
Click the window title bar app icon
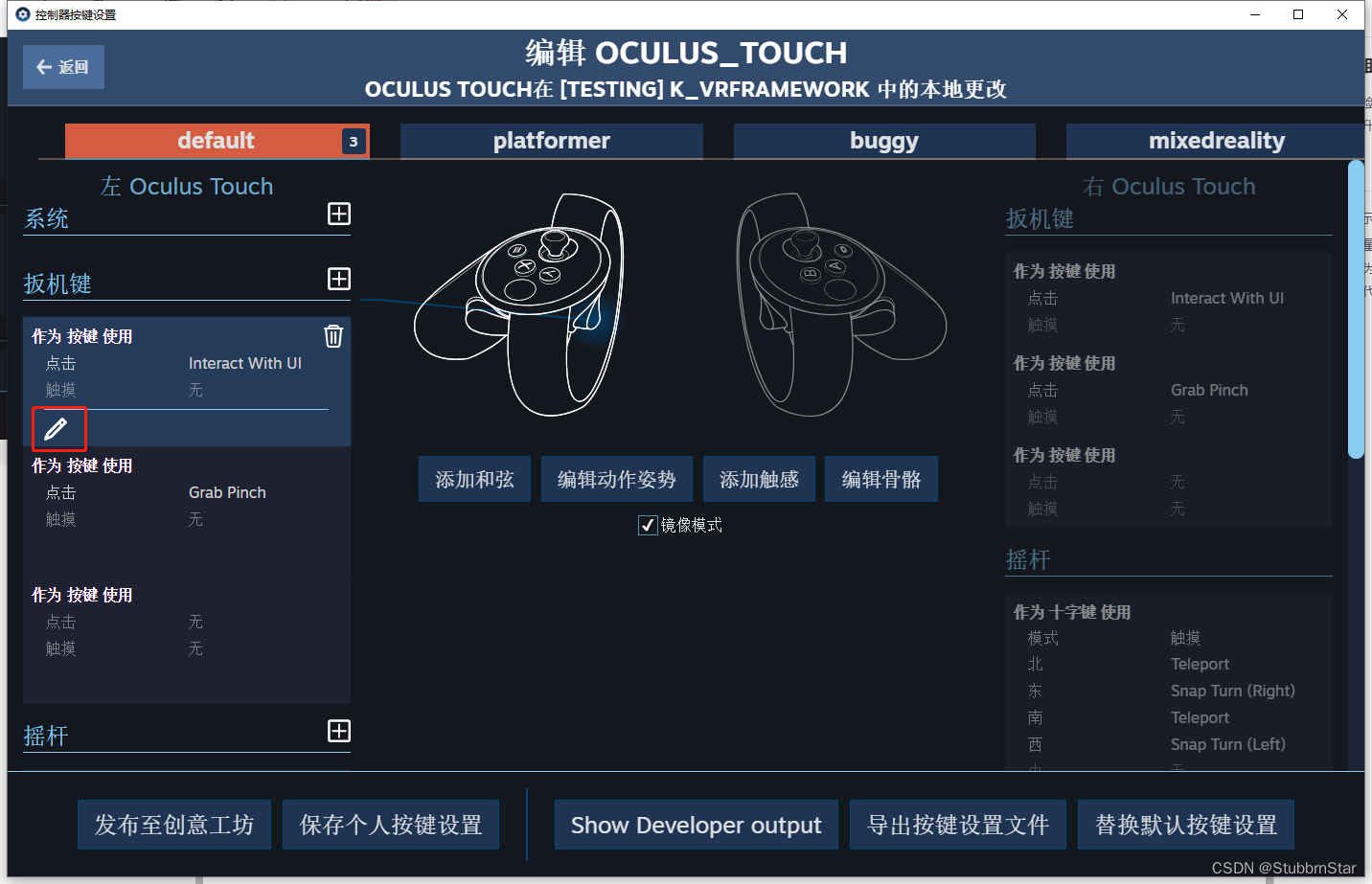coord(23,14)
